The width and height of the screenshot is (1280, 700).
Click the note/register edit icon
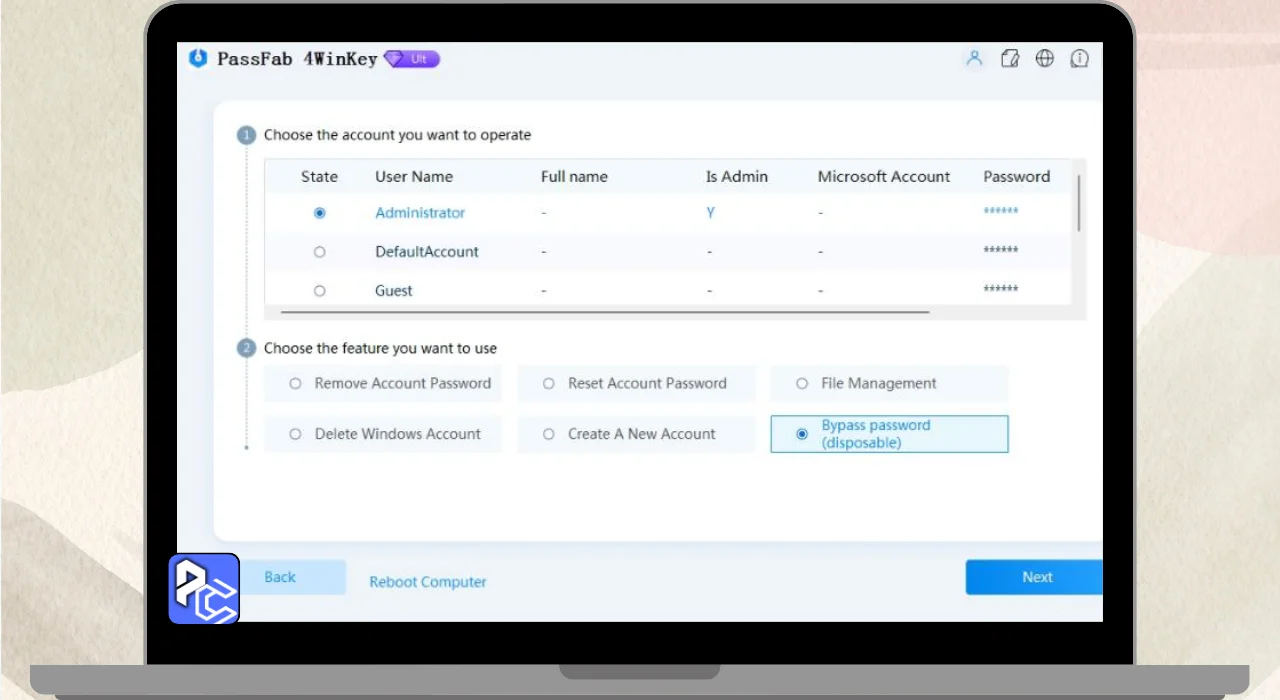click(1010, 58)
